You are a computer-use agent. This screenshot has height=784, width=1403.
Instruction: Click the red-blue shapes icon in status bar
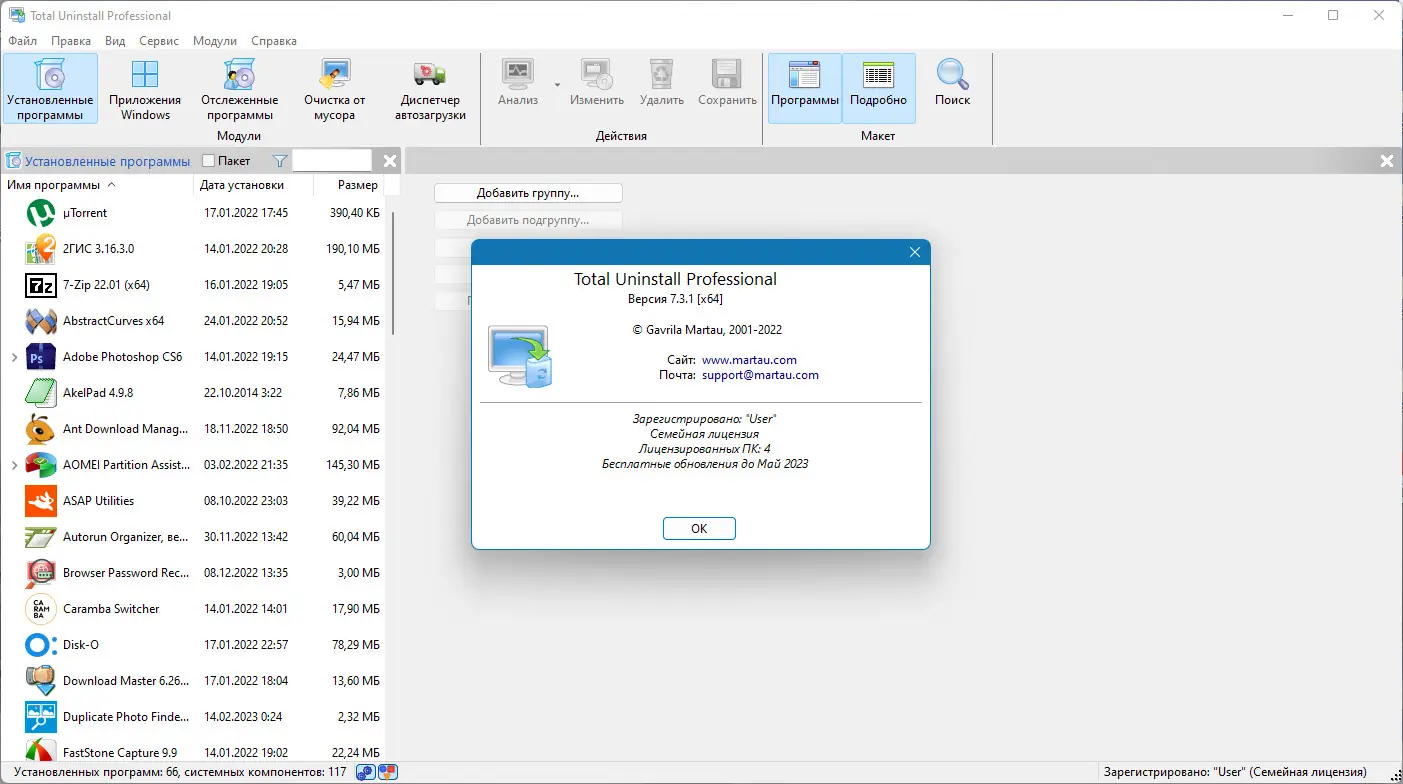pyautogui.click(x=388, y=772)
